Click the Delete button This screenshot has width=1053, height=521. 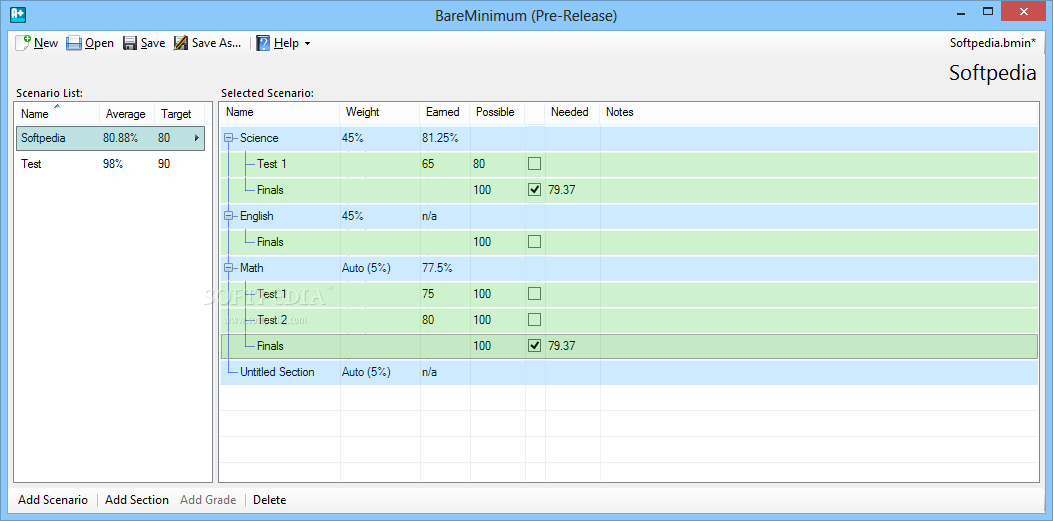coord(269,500)
